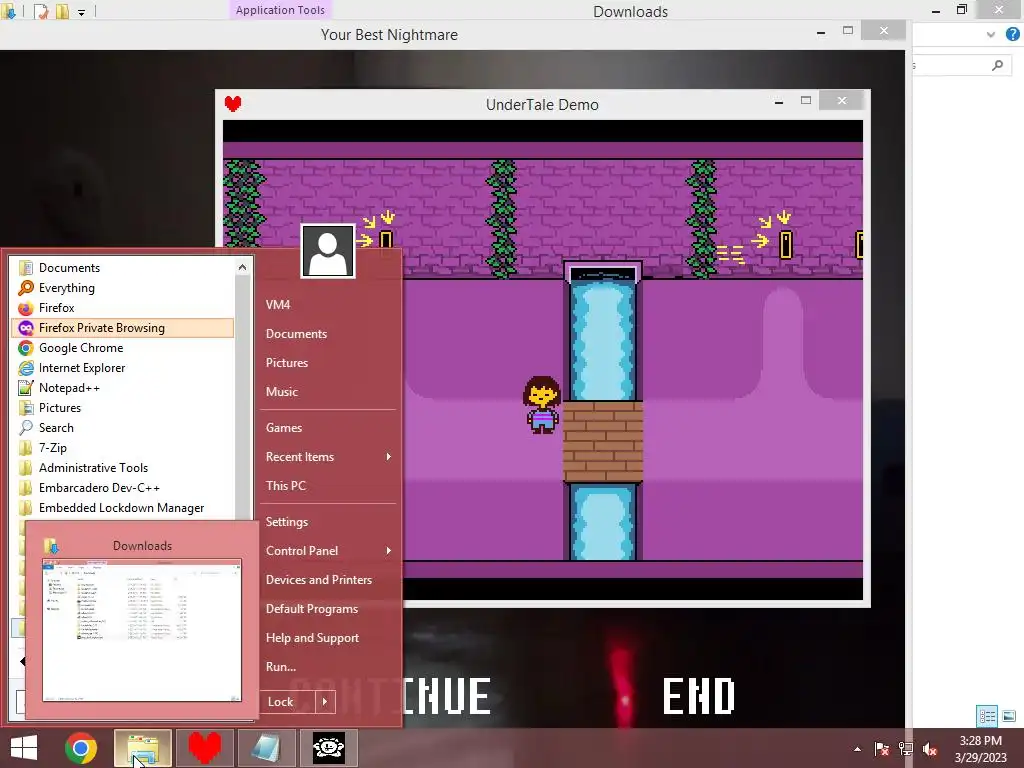The height and width of the screenshot is (768, 1024).
Task: Switch Downloads to large icons view
Action: point(1009,716)
